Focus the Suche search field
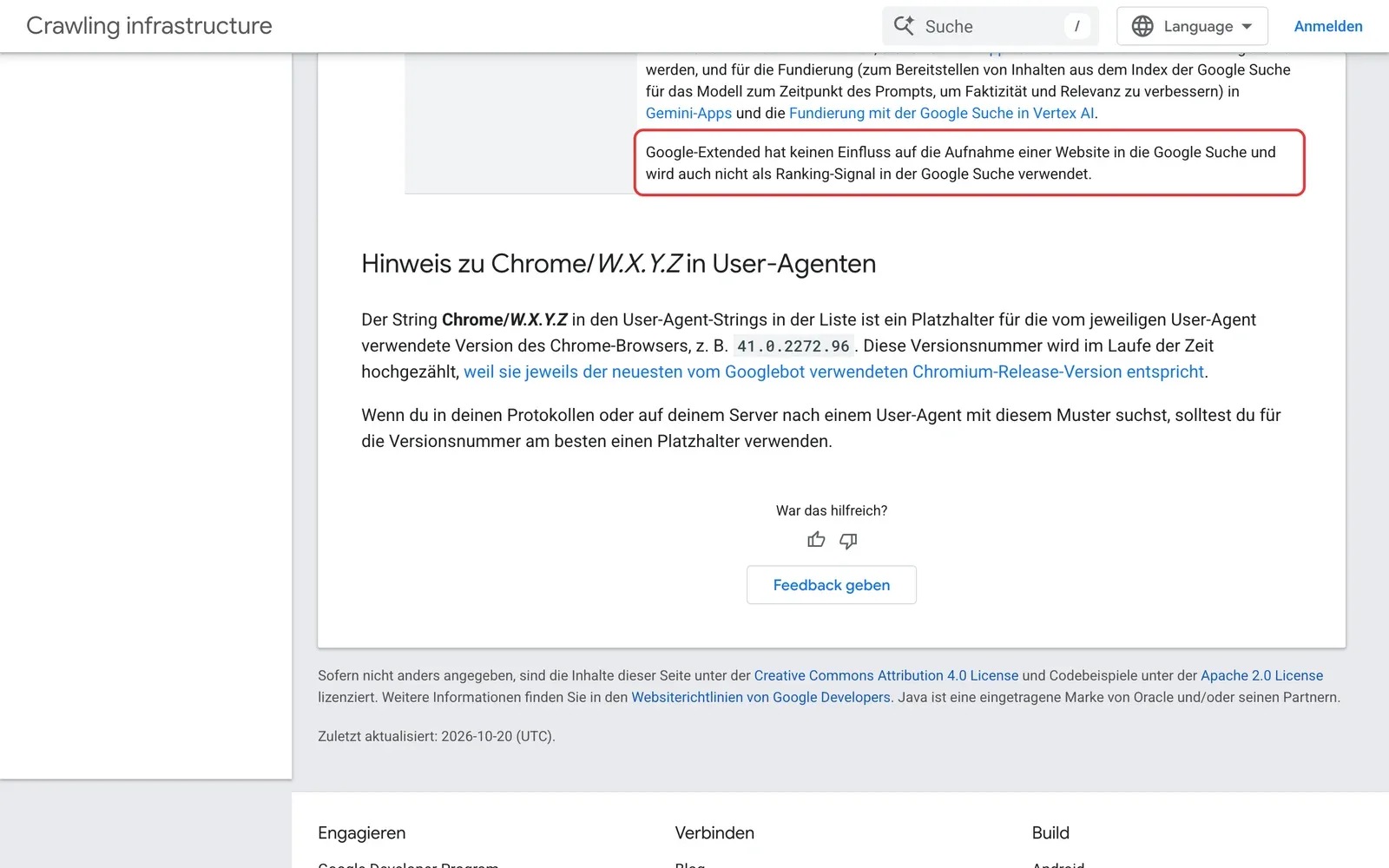Screen dimensions: 1389x868 991,26
